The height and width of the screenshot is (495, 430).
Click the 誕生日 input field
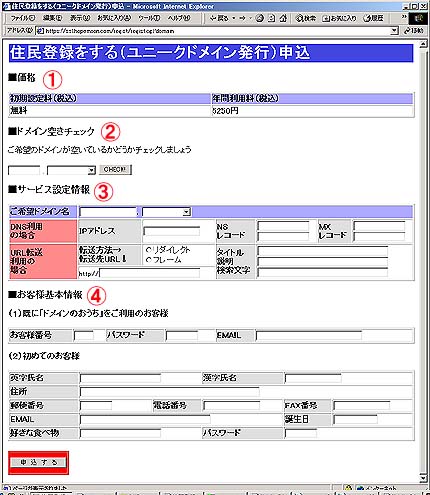click(x=355, y=420)
